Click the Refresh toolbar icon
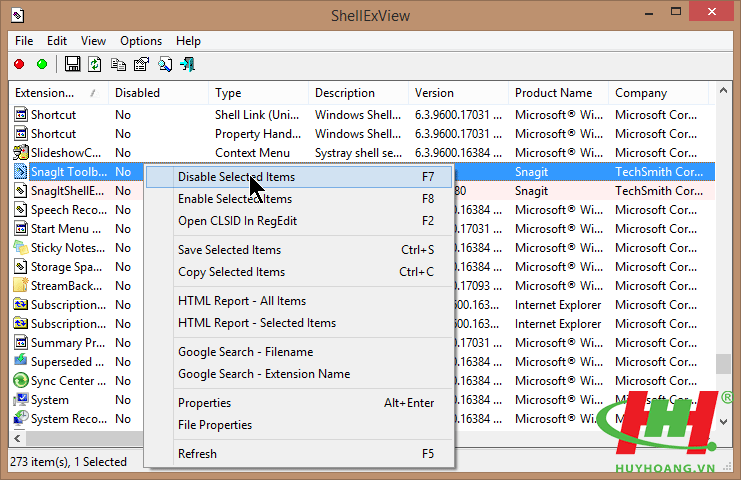This screenshot has height=480, width=741. coord(95,64)
